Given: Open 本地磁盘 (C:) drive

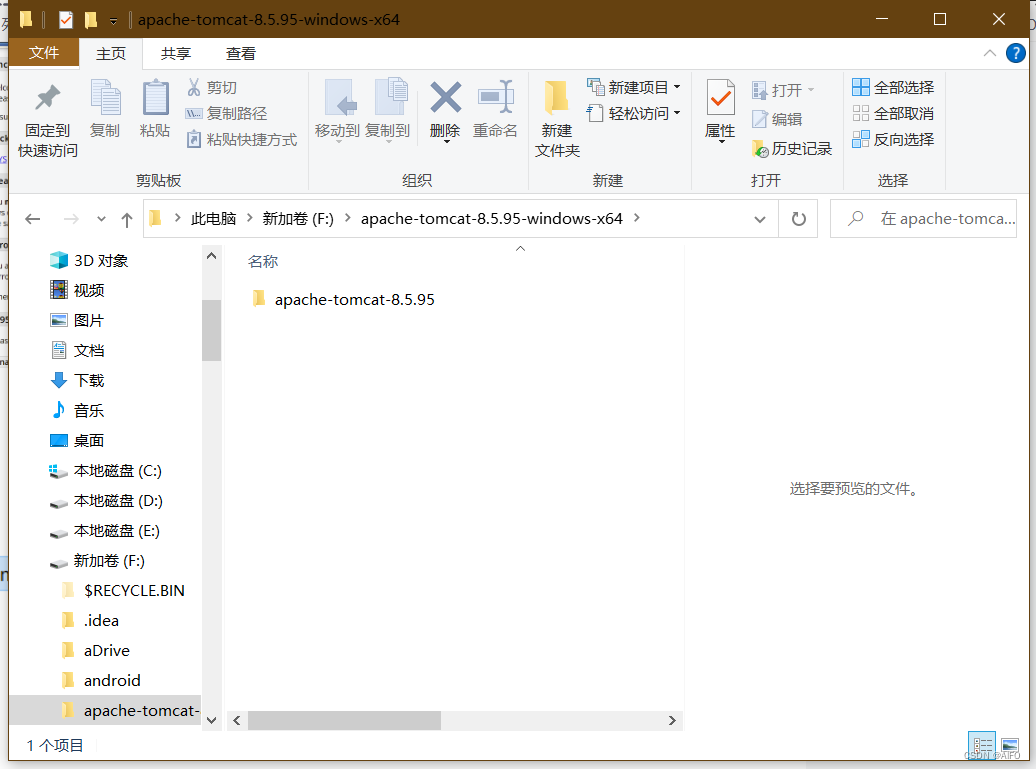Looking at the screenshot, I should [x=106, y=470].
